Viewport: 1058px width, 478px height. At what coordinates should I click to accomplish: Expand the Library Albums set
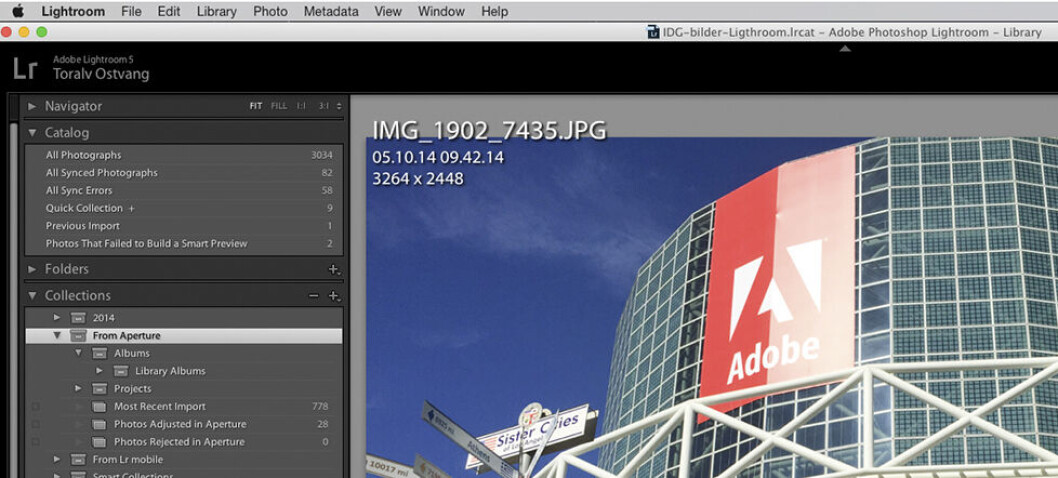coord(99,371)
